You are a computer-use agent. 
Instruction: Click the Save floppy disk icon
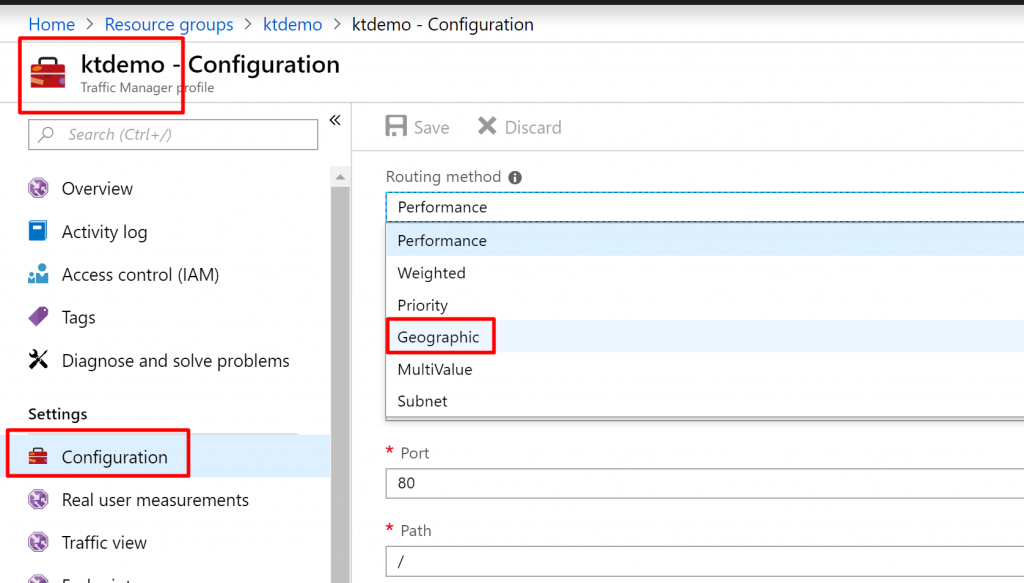(396, 126)
